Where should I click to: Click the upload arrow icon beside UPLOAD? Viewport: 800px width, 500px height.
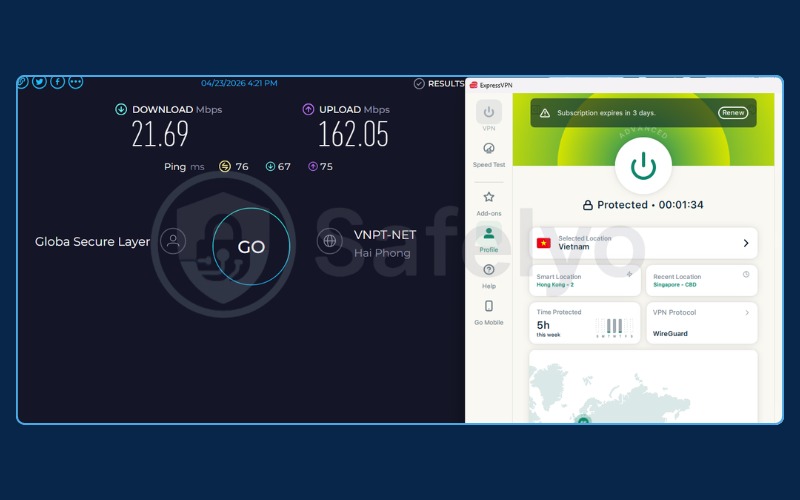pos(308,109)
